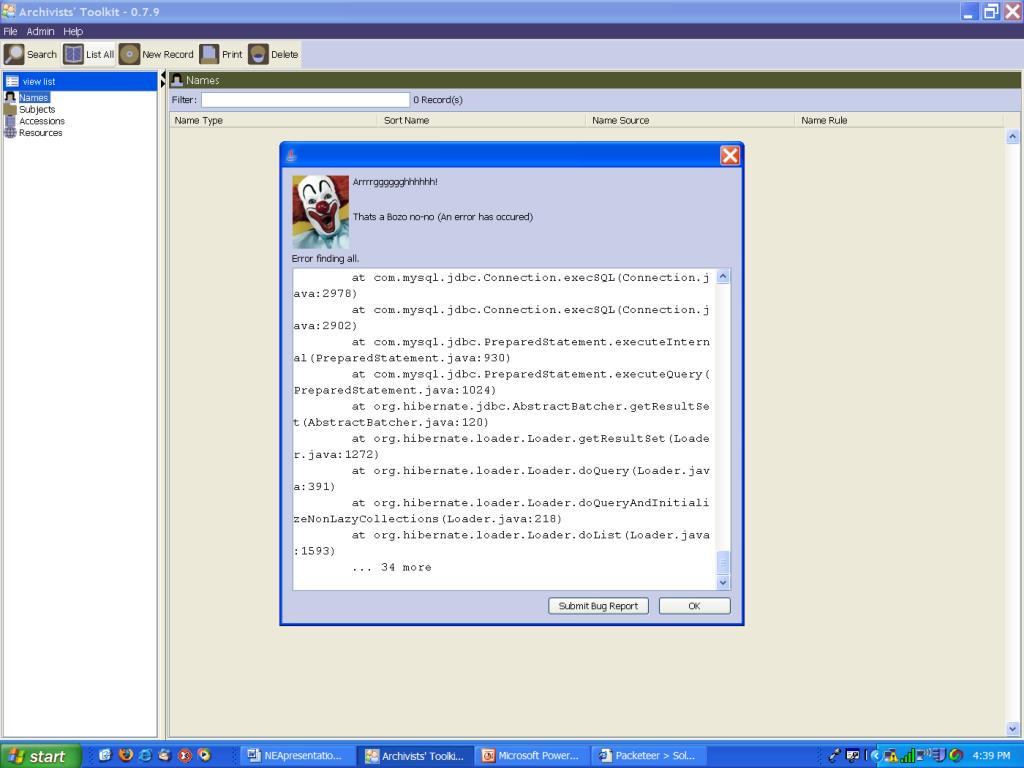Open Firefox from the quick launch bar
Screen dimensions: 1024x768
[x=125, y=756]
